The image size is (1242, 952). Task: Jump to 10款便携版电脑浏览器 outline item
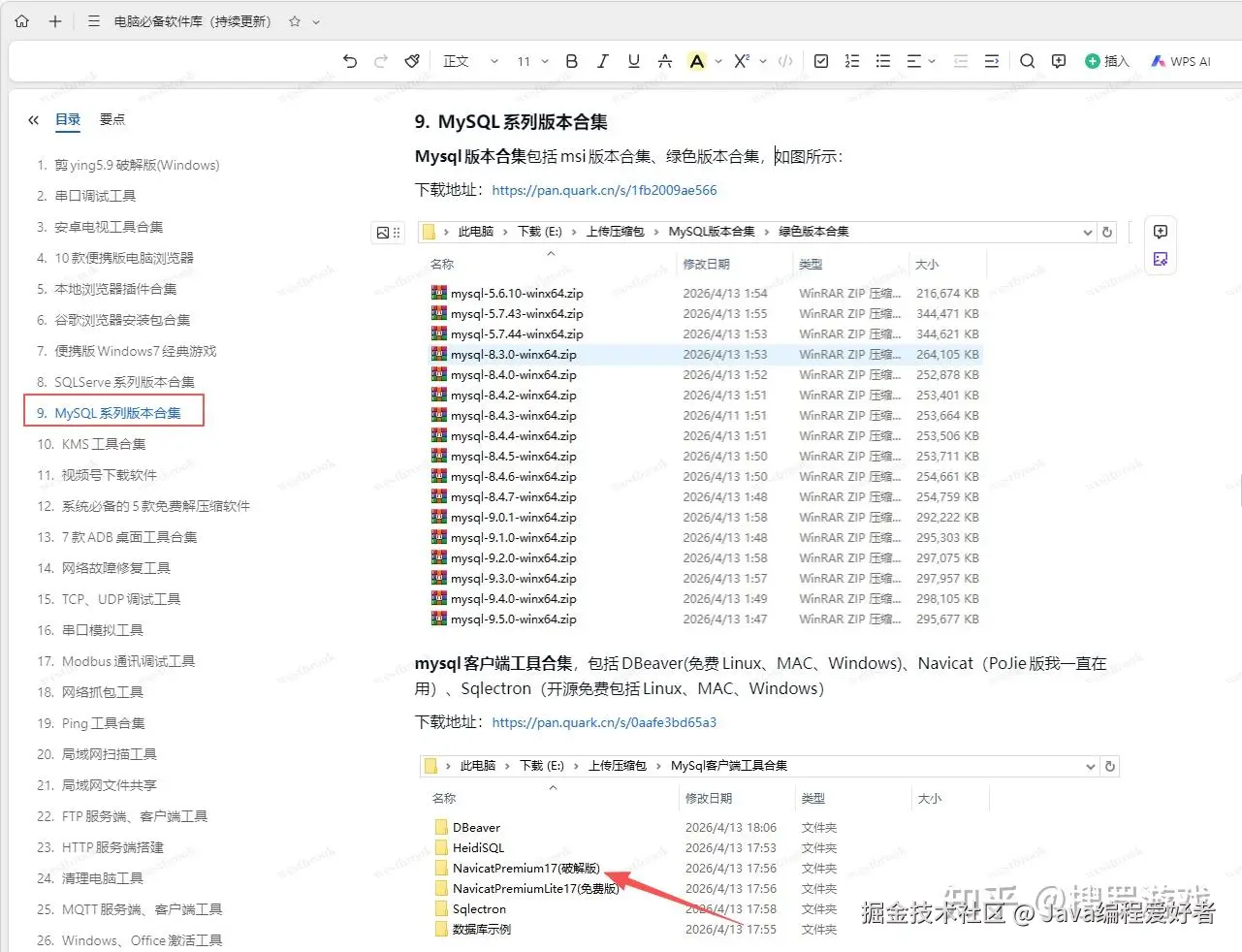tap(124, 258)
